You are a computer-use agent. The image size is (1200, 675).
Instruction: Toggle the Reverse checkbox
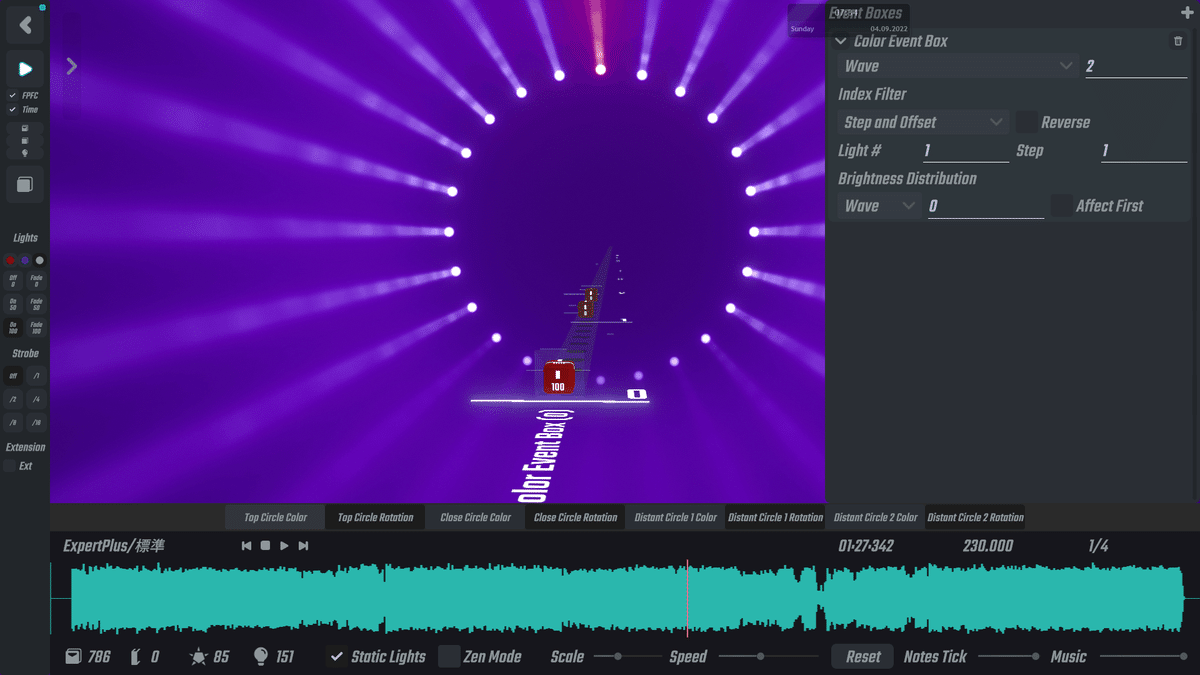coord(1026,122)
